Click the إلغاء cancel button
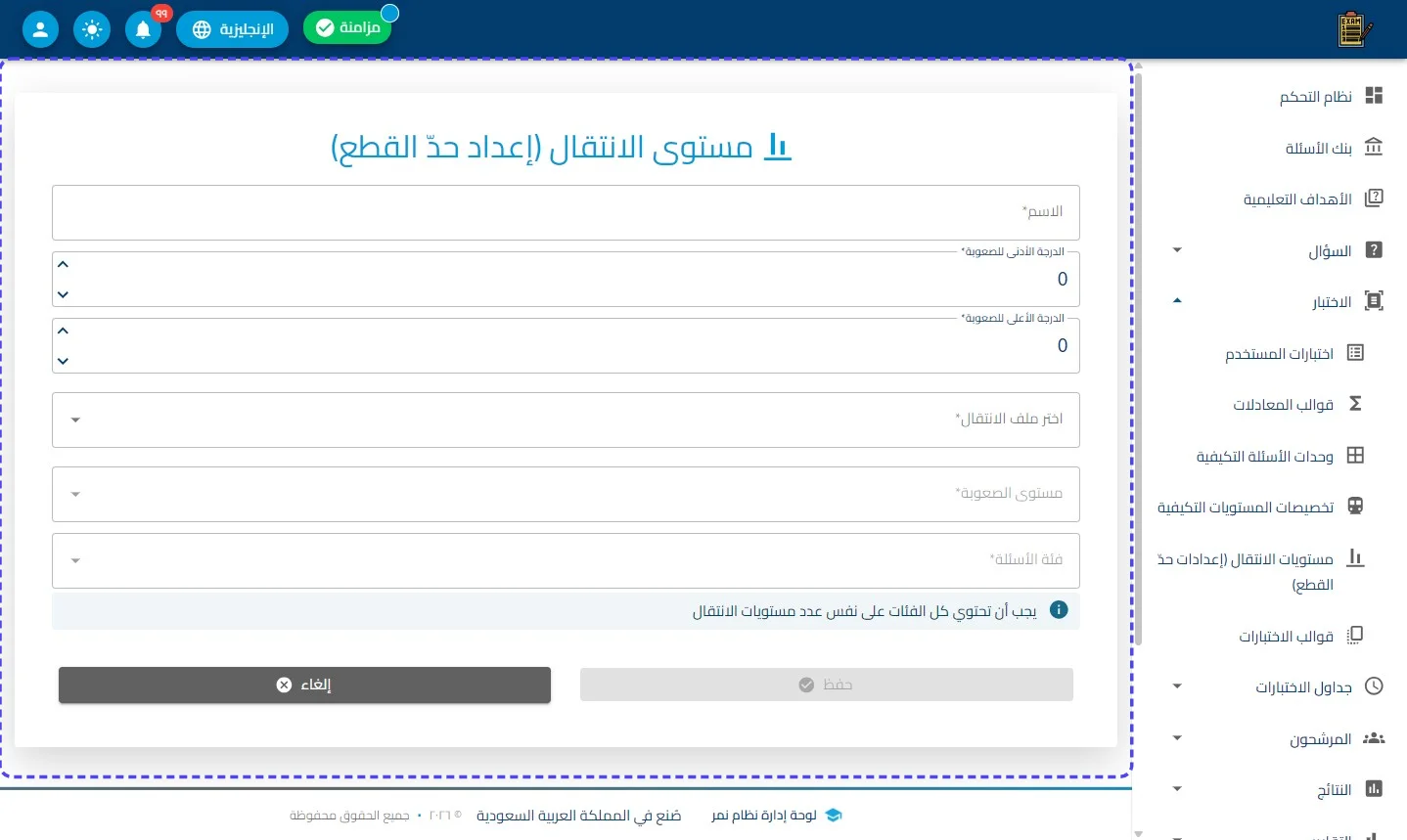 (304, 685)
